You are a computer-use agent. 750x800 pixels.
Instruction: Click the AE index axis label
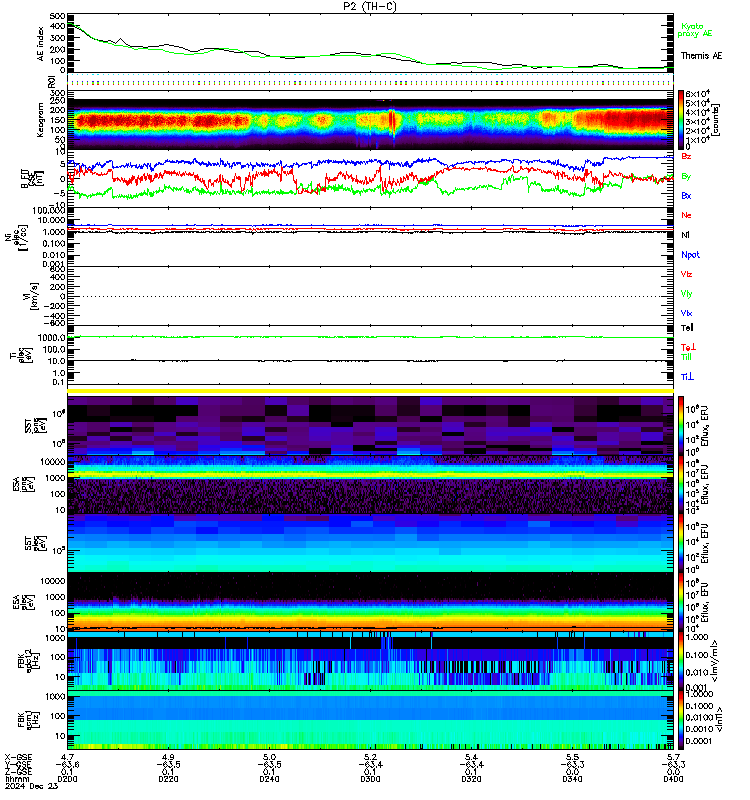pos(40,44)
